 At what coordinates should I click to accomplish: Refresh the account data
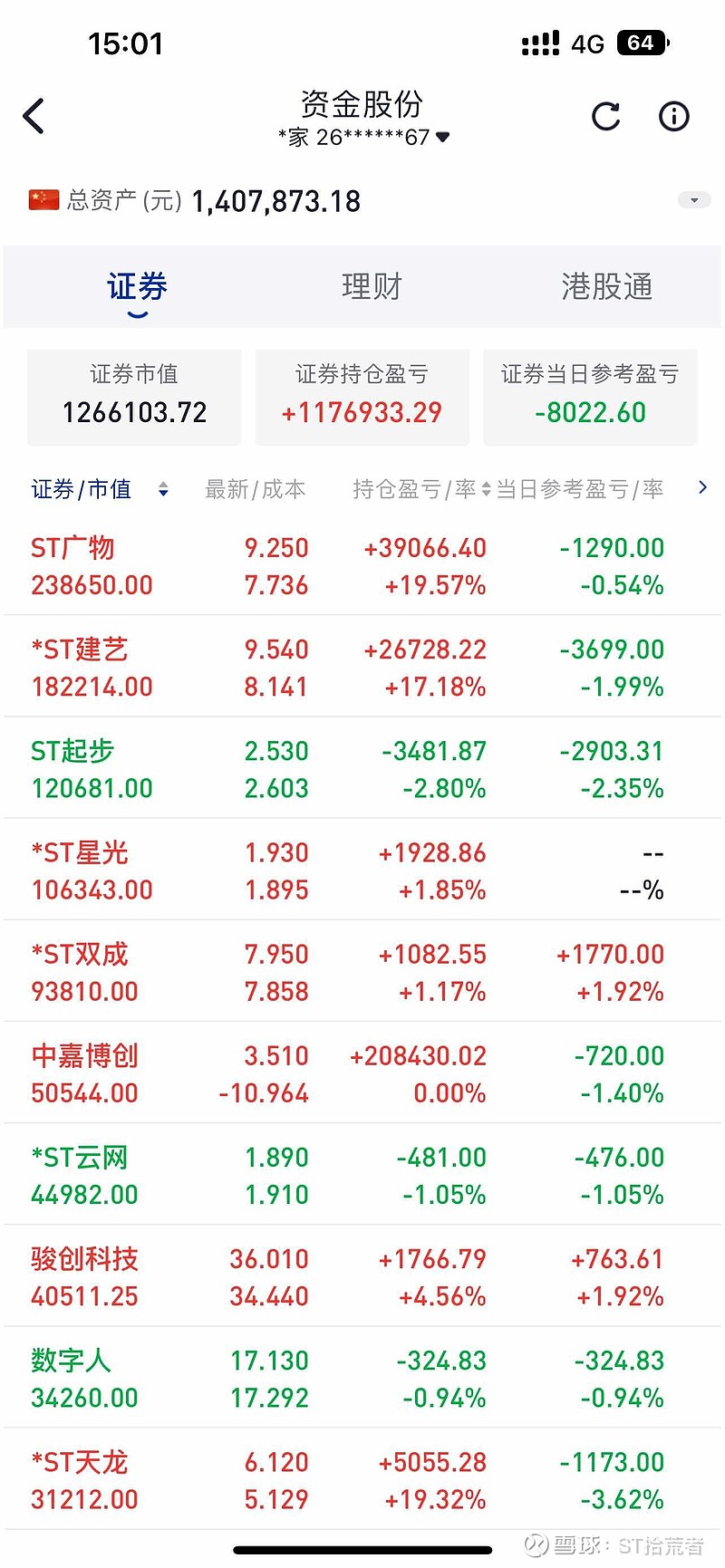pos(605,116)
